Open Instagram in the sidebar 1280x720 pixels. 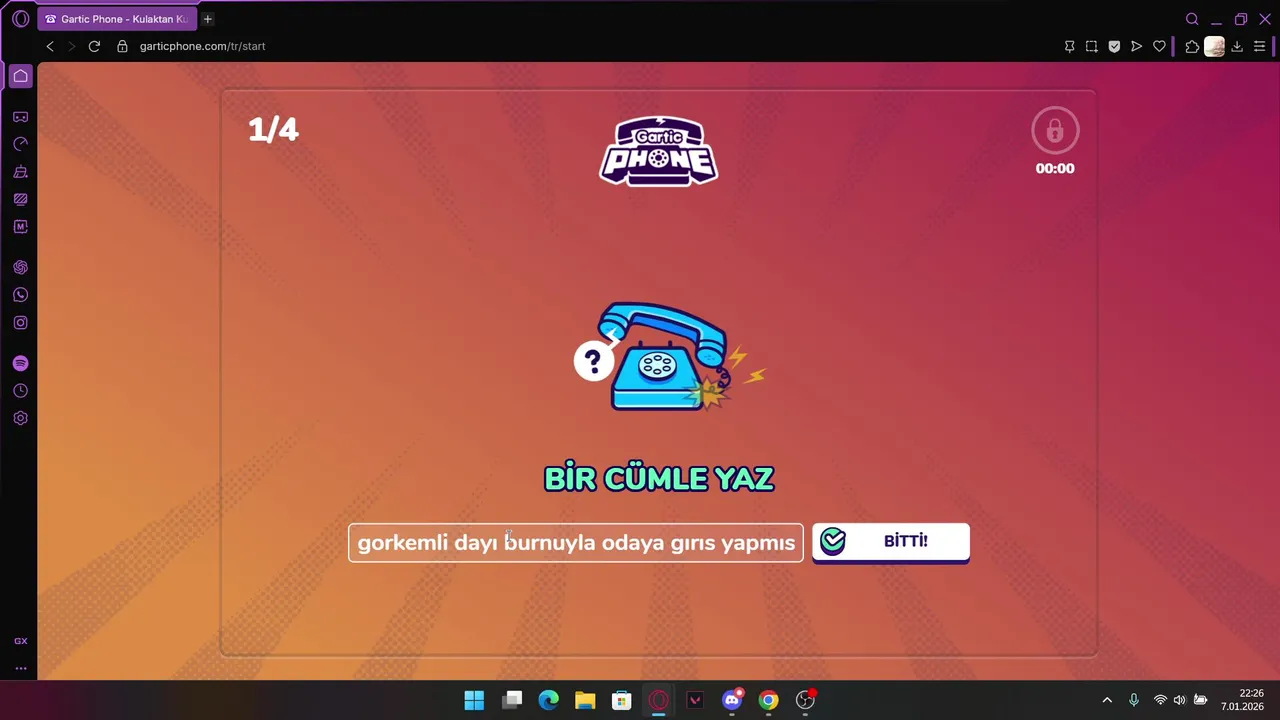(20, 322)
